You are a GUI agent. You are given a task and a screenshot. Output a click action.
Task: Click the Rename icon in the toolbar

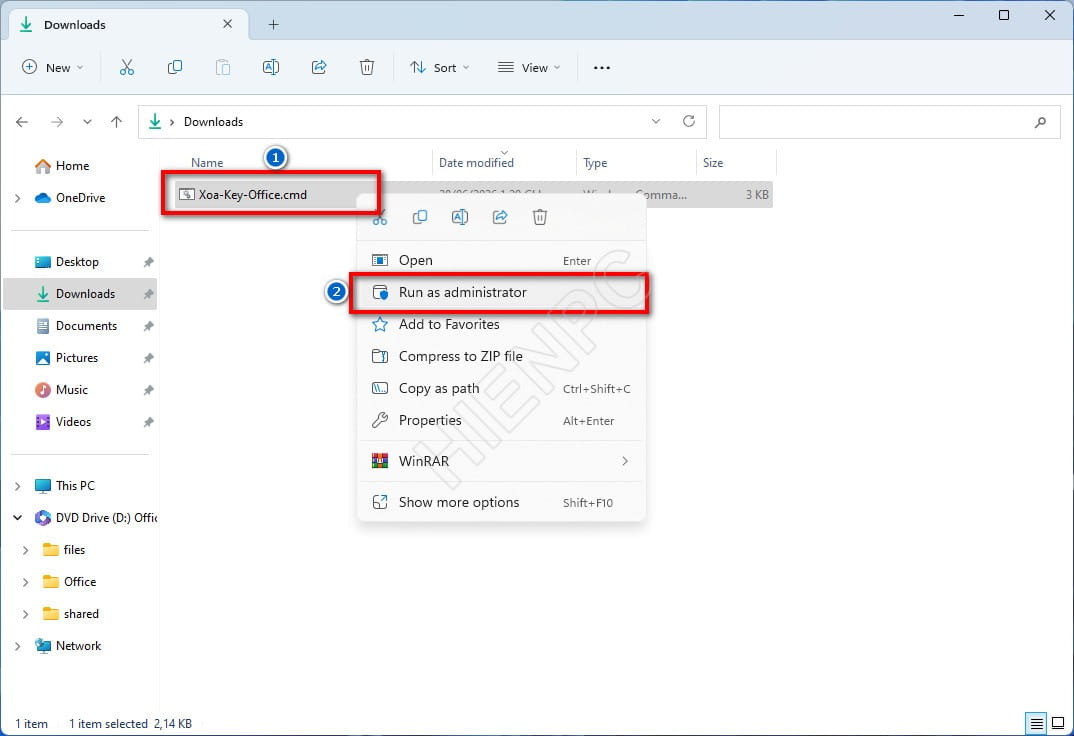(271, 67)
